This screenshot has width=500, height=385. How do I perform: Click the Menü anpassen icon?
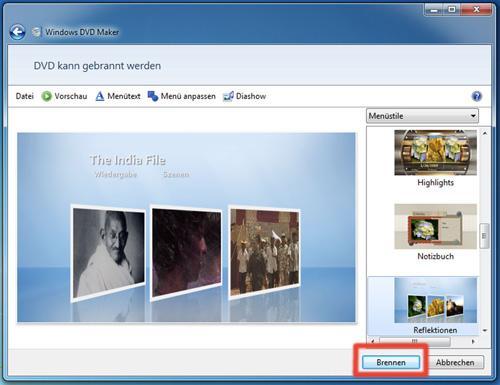pyautogui.click(x=153, y=96)
